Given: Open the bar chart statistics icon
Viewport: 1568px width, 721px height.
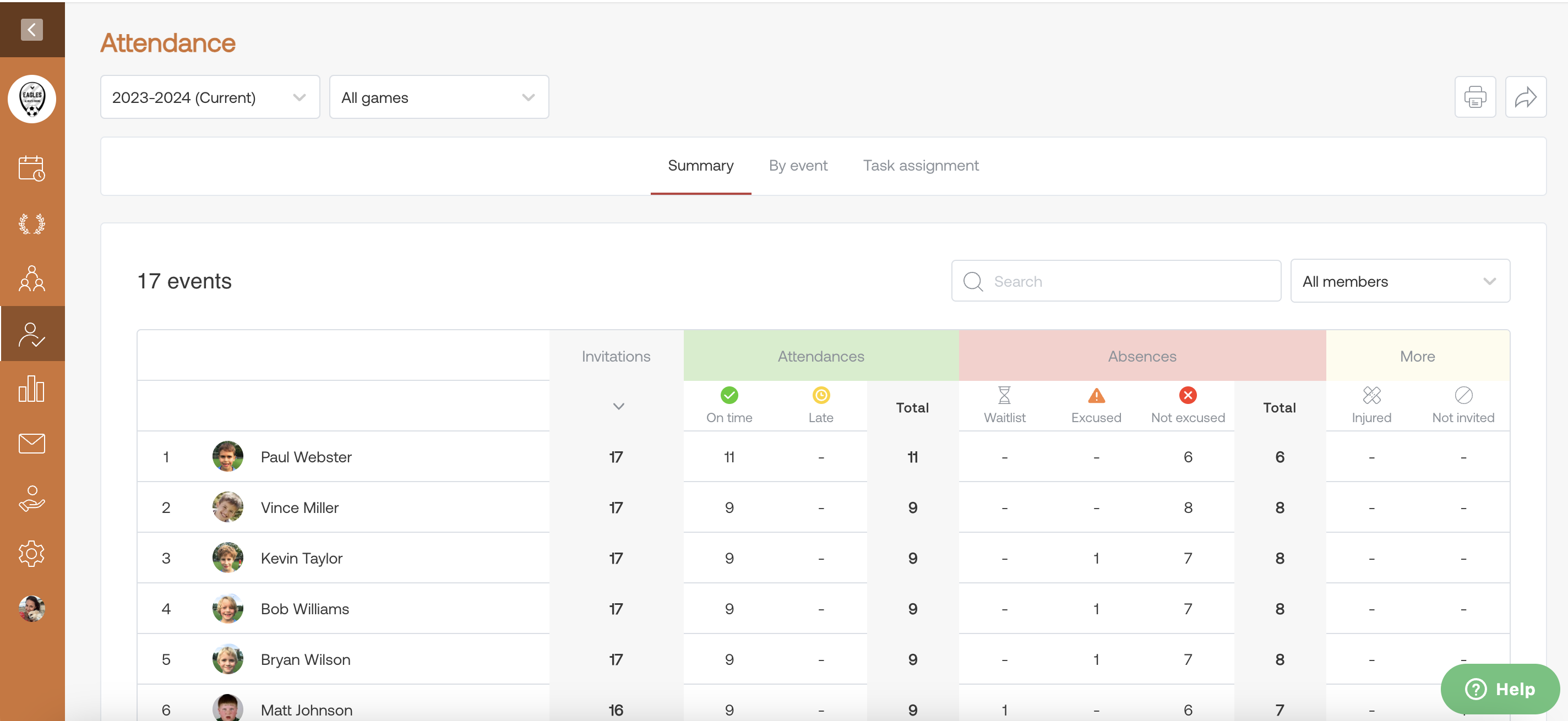Looking at the screenshot, I should (31, 388).
